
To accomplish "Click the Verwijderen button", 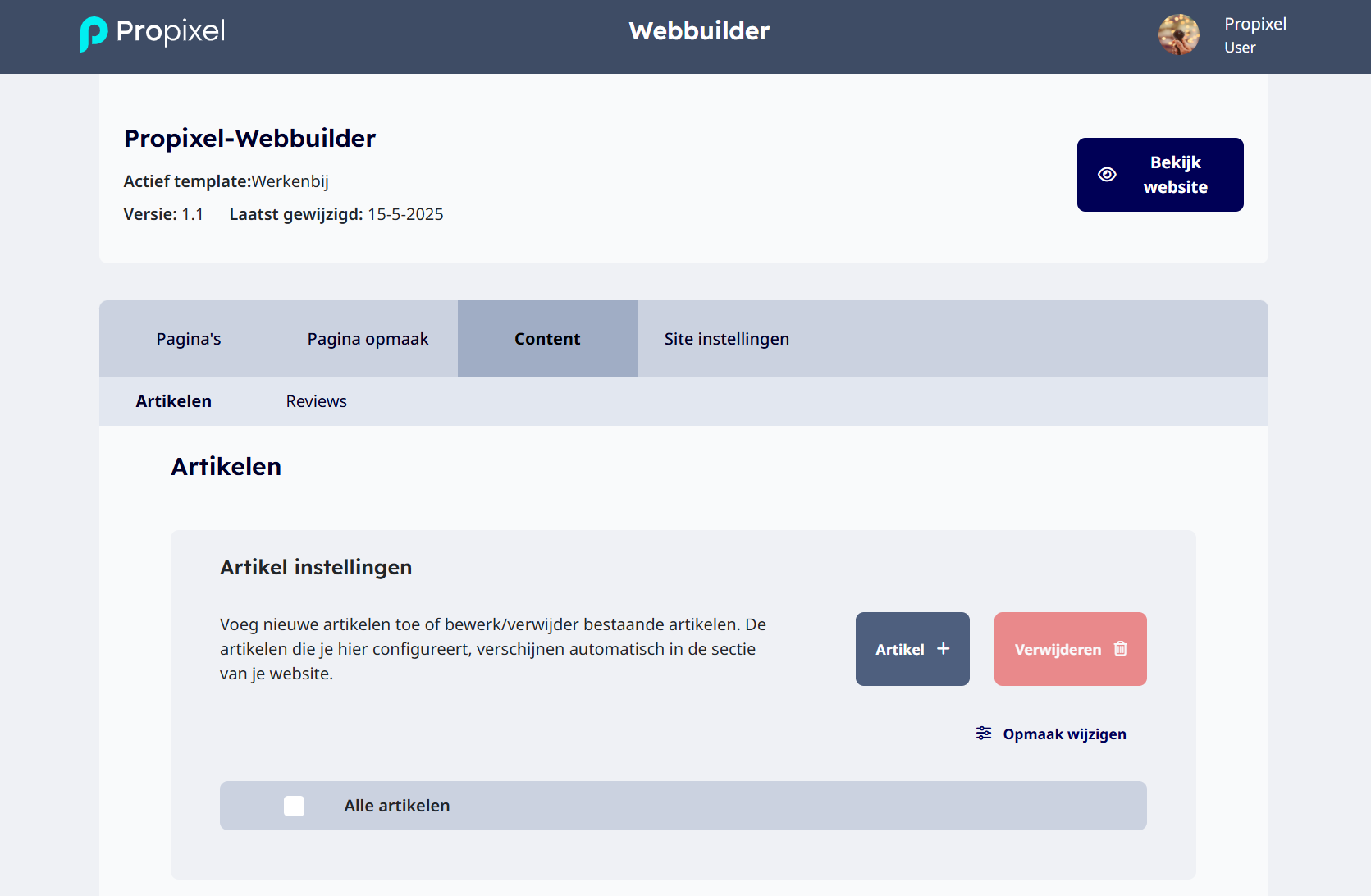I will [1071, 649].
